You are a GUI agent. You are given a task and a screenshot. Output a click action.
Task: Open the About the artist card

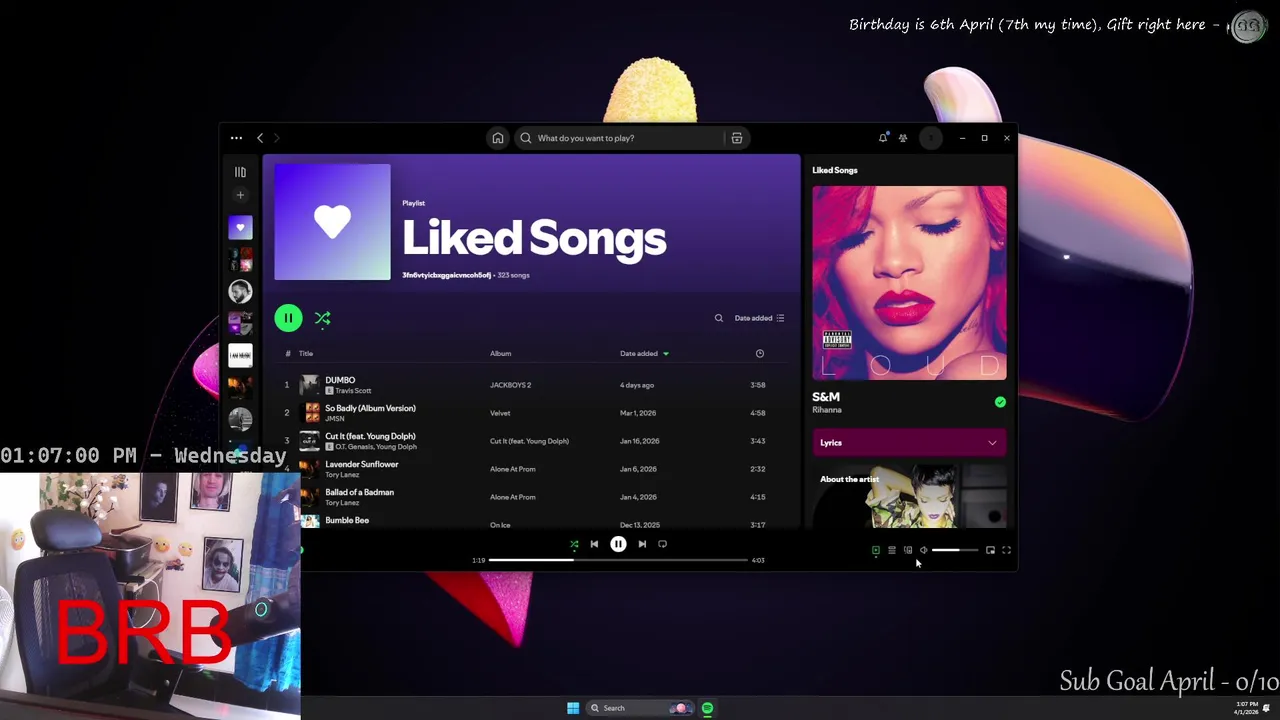pos(909,497)
